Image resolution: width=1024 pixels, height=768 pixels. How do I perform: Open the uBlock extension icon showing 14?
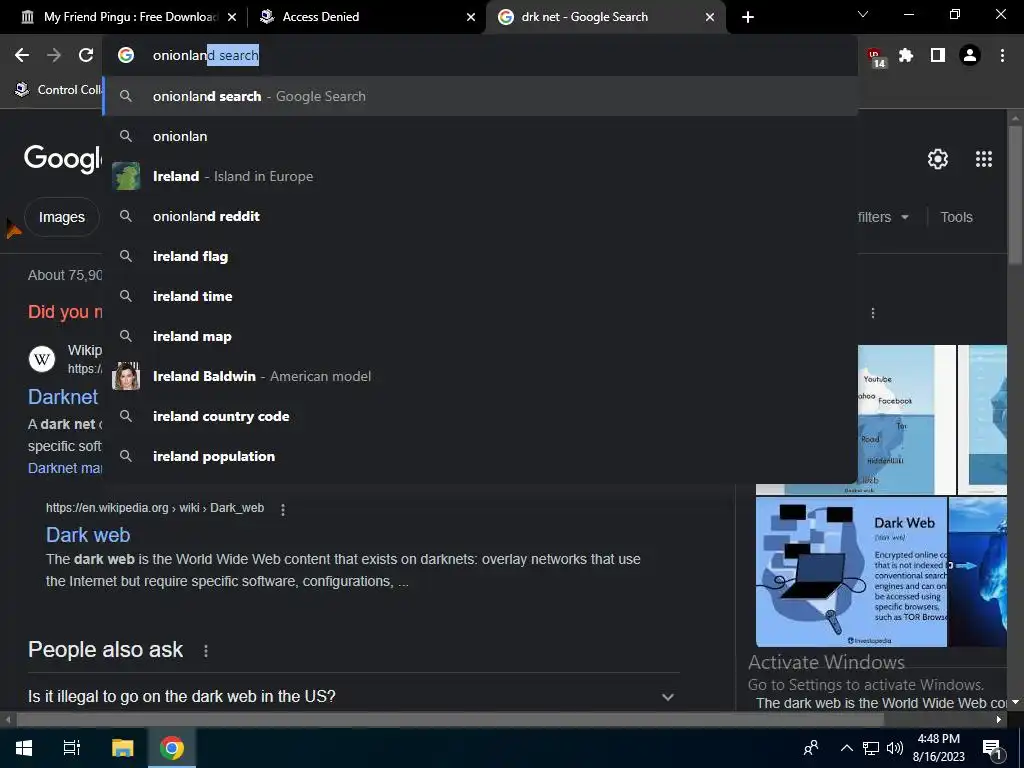[876, 57]
